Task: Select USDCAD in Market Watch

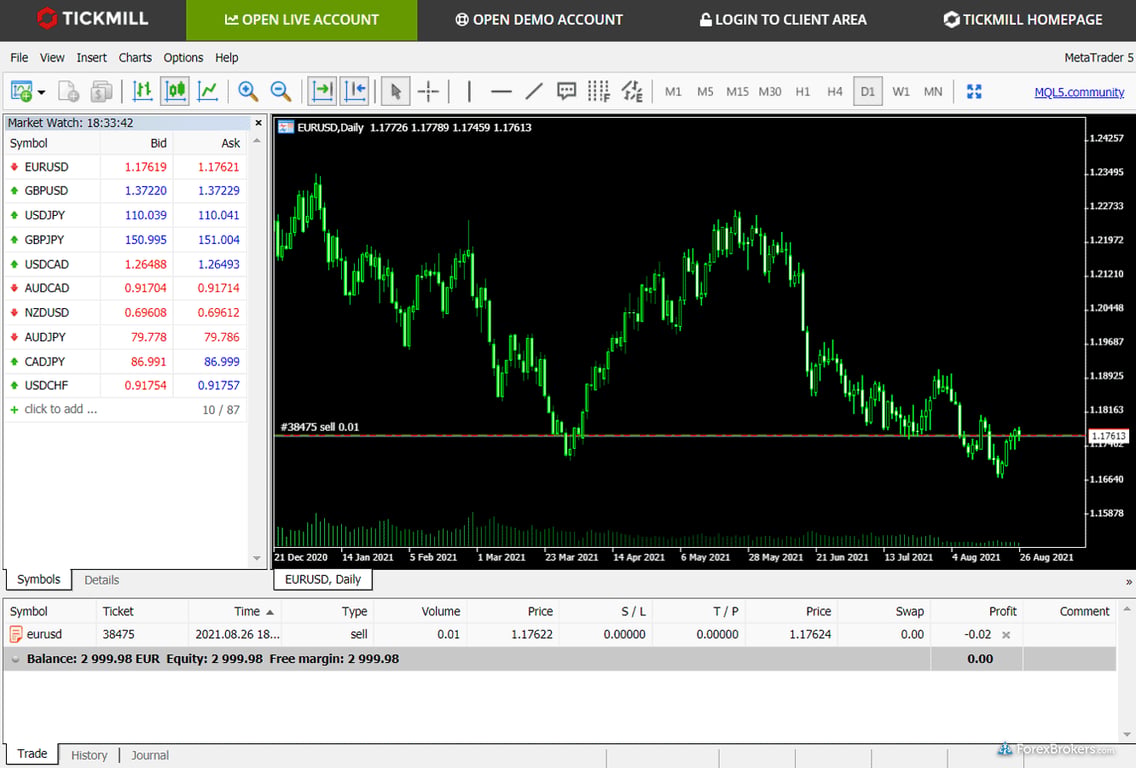Action: (125, 264)
